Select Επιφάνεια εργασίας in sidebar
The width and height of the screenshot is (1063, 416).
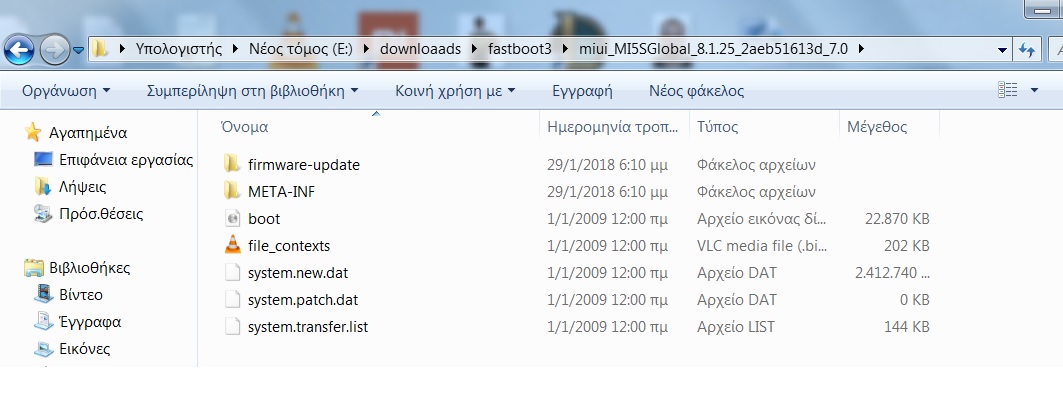pos(125,159)
